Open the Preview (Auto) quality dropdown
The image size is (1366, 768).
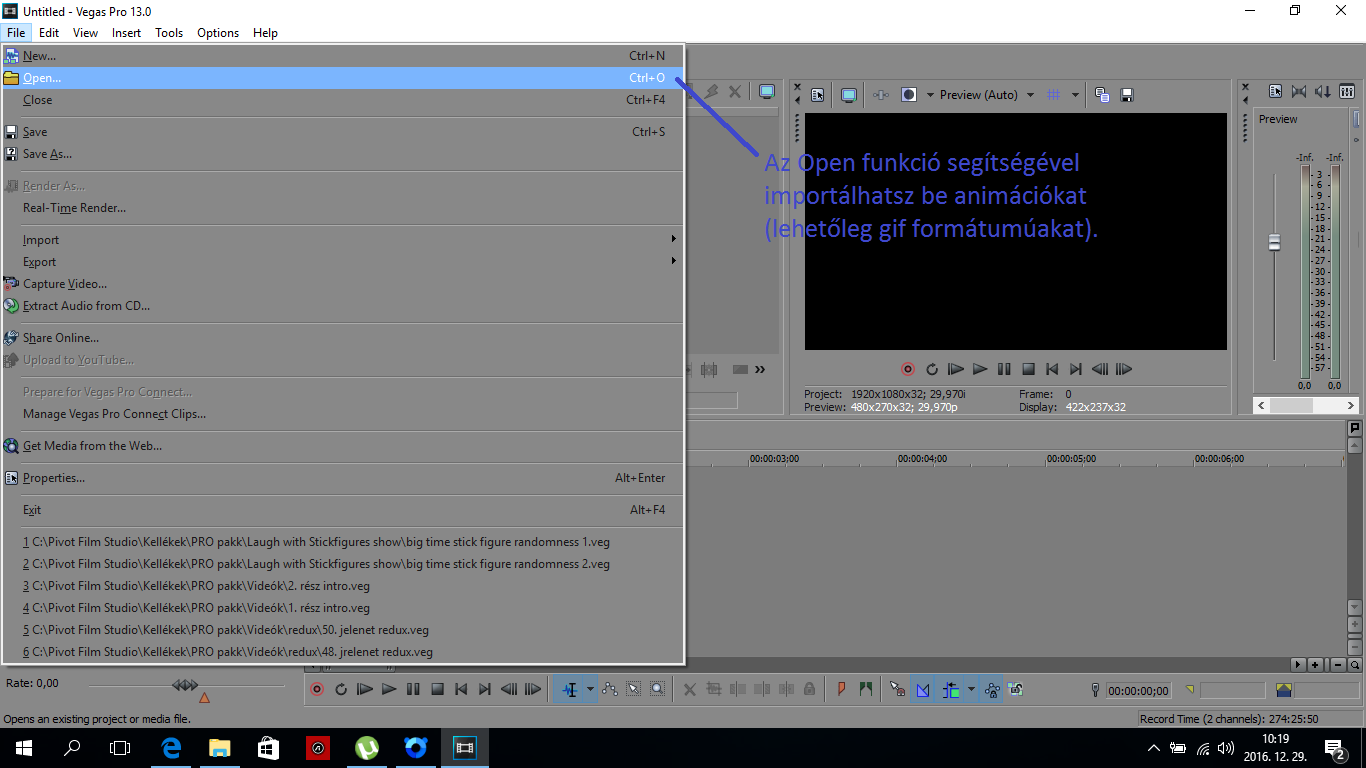987,95
